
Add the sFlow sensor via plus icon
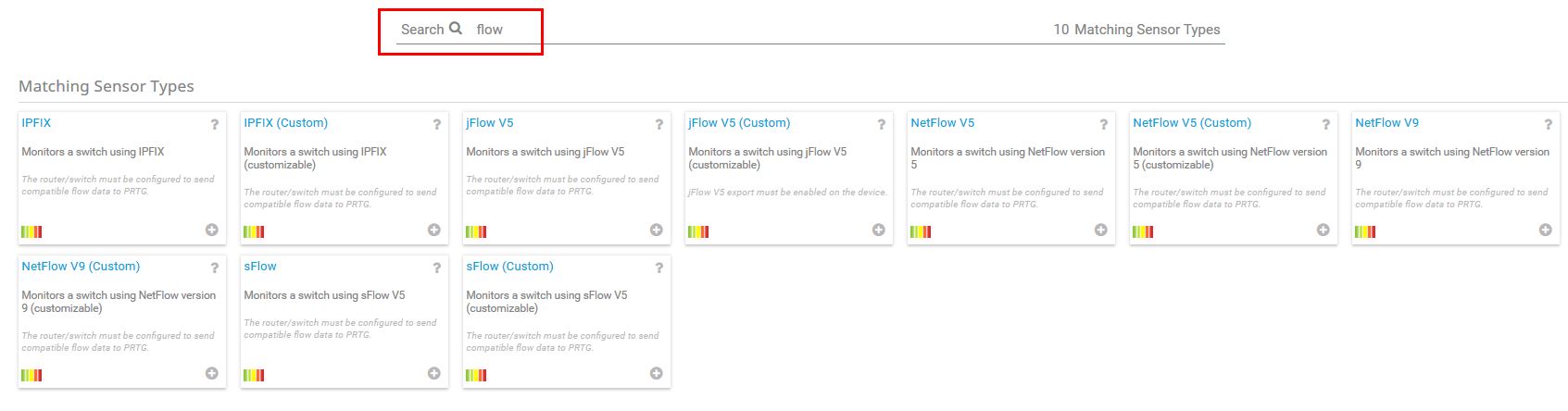tap(433, 373)
